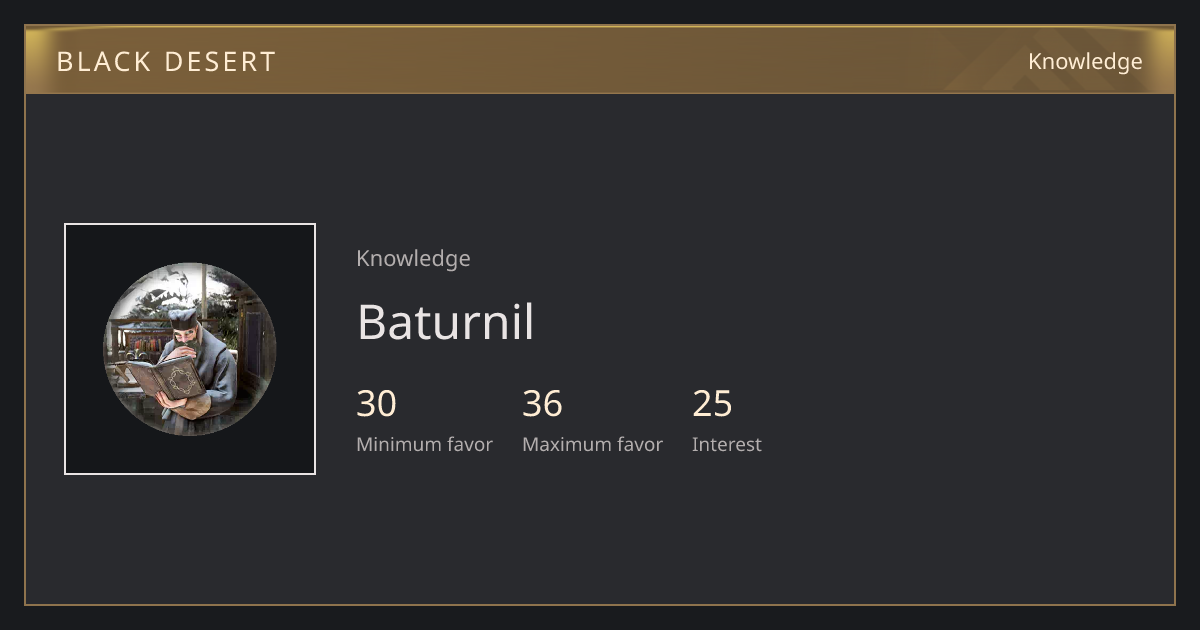The image size is (1200, 630).
Task: Select the Knowledge label above Baturnil
Action: click(x=413, y=259)
